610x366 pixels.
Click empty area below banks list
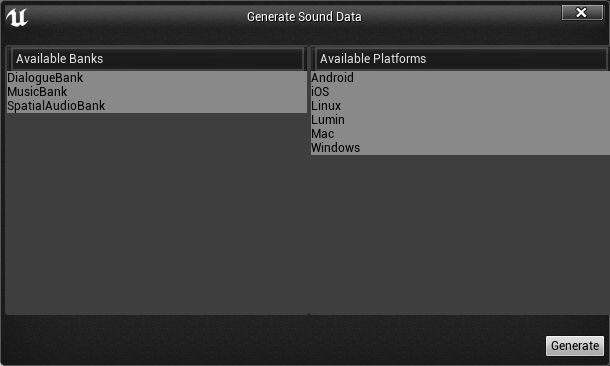[x=156, y=213]
